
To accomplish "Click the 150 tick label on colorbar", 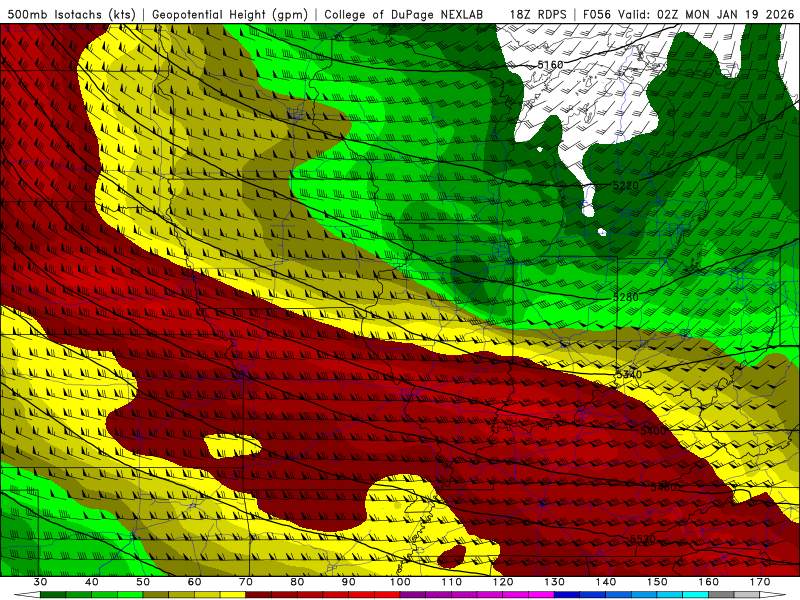I will [657, 582].
